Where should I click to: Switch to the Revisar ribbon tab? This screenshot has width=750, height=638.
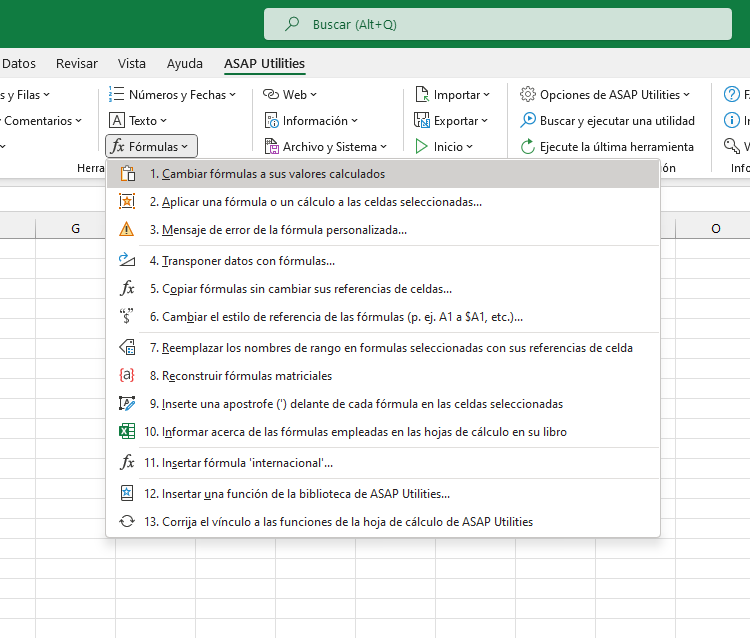77,63
